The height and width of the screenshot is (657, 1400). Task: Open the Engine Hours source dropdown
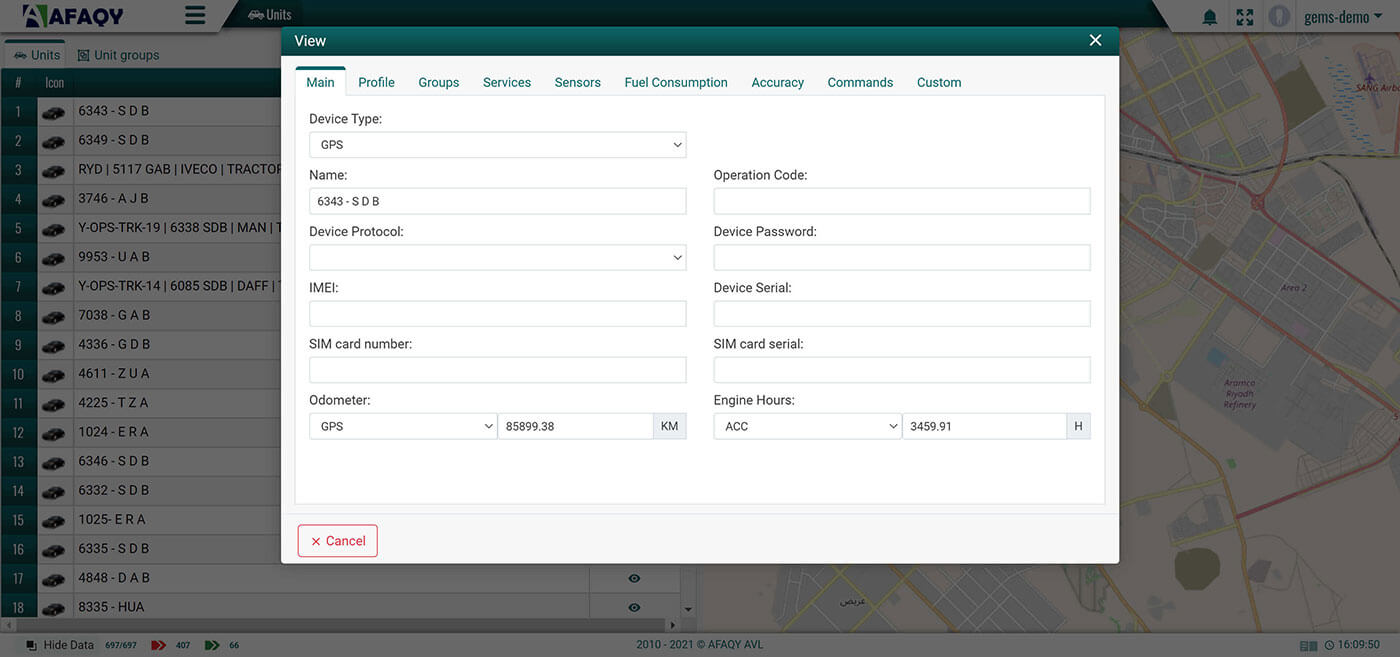pos(808,426)
